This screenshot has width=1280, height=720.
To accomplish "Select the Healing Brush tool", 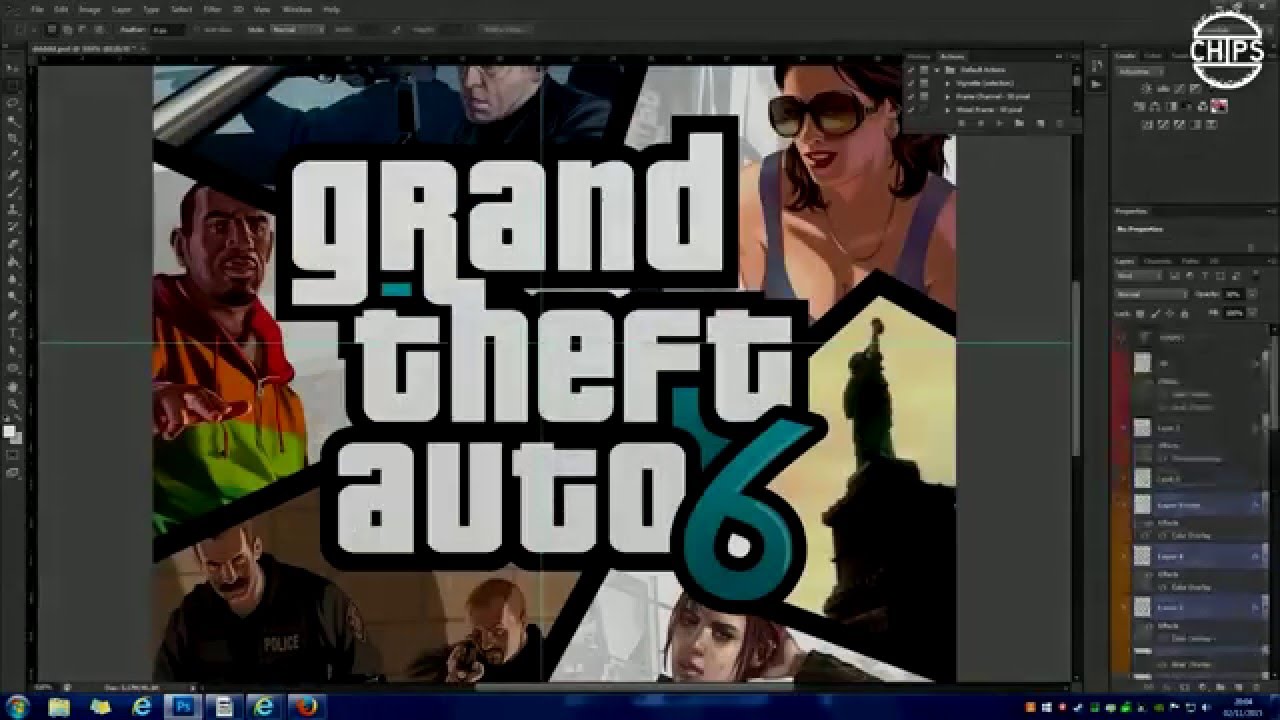I will coord(13,173).
